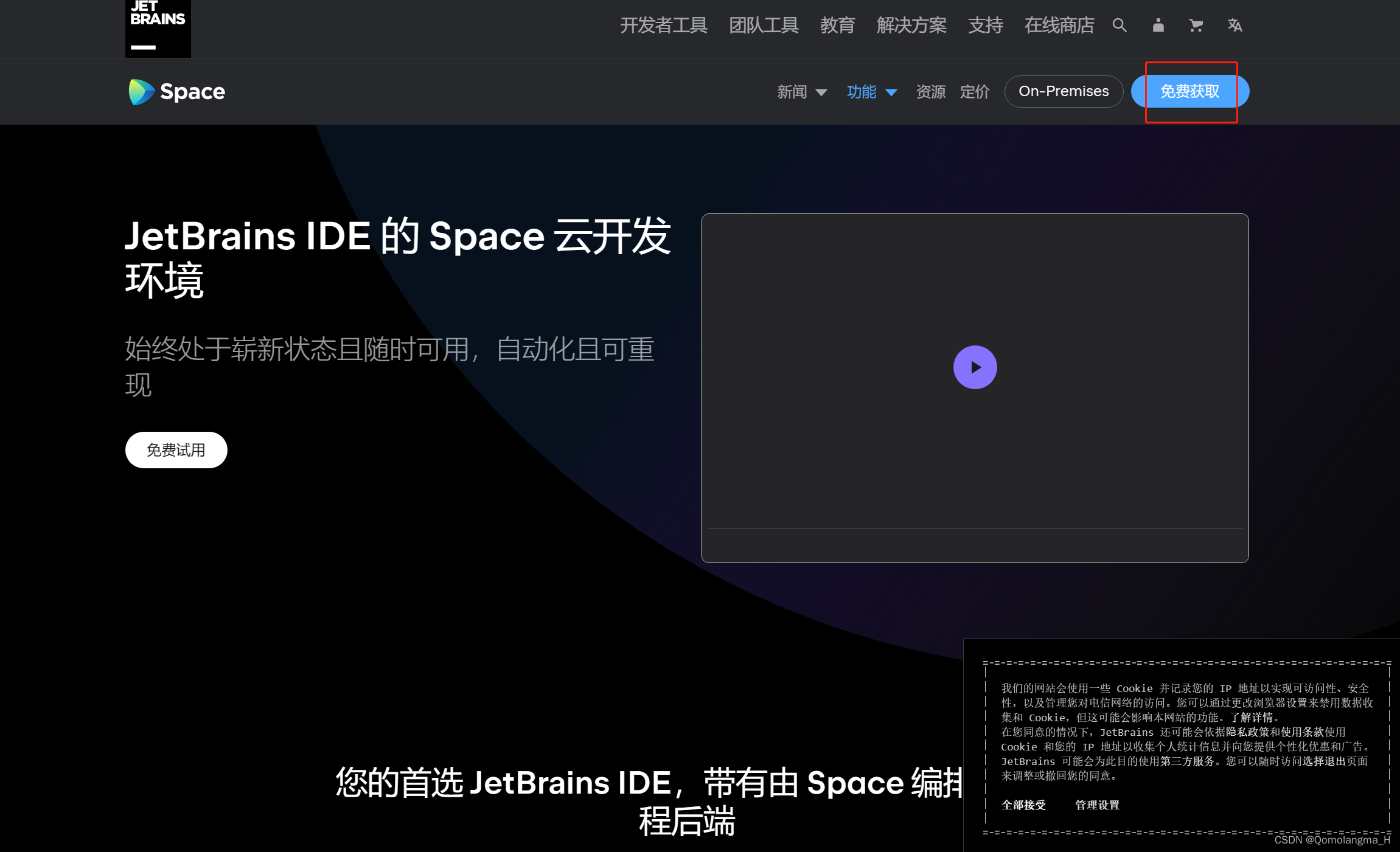The image size is (1400, 852).
Task: Accept all cookies via 全部接受
Action: coord(1023,805)
